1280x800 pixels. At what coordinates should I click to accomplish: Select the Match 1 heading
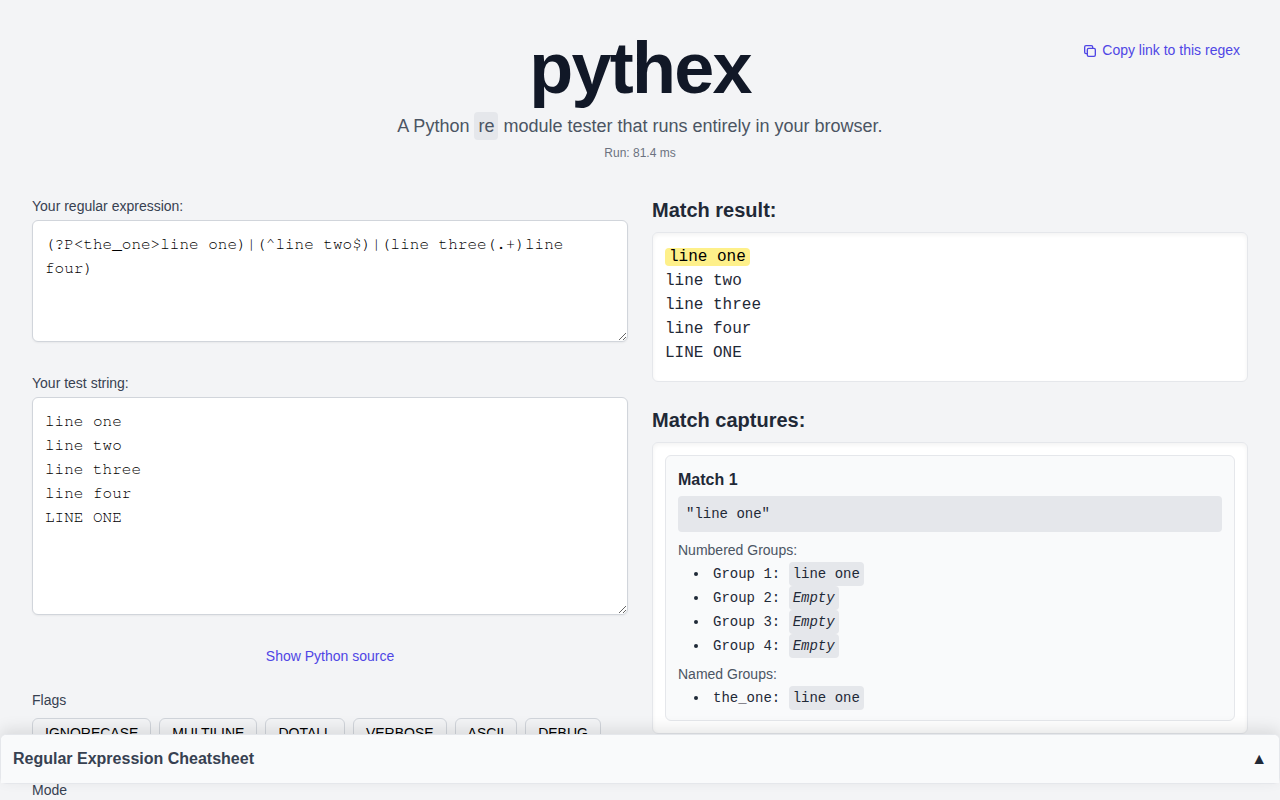pos(708,479)
